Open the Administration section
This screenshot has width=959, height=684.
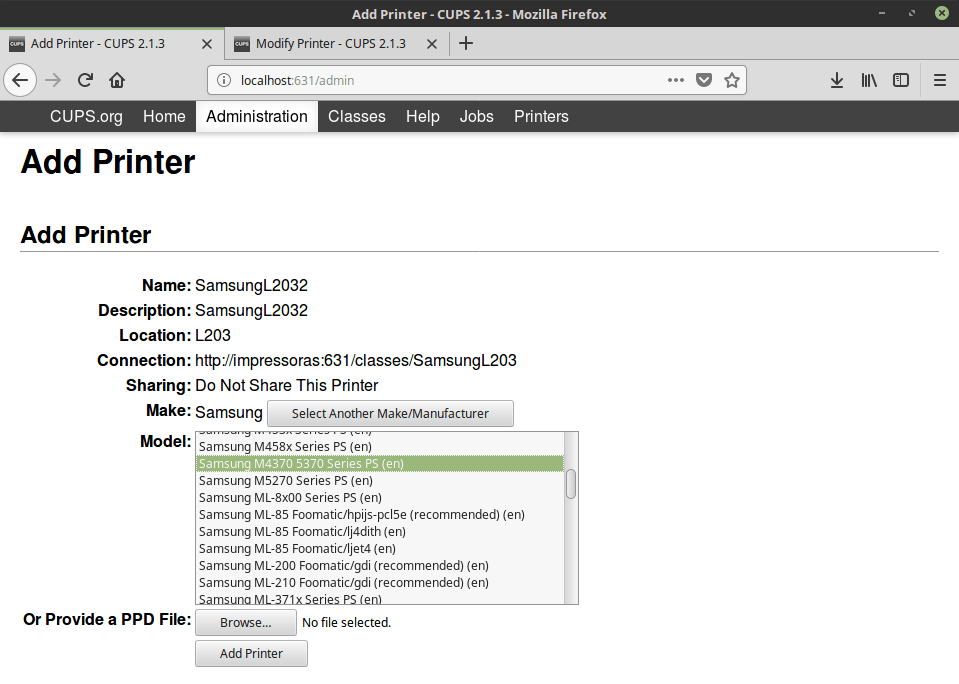(257, 116)
